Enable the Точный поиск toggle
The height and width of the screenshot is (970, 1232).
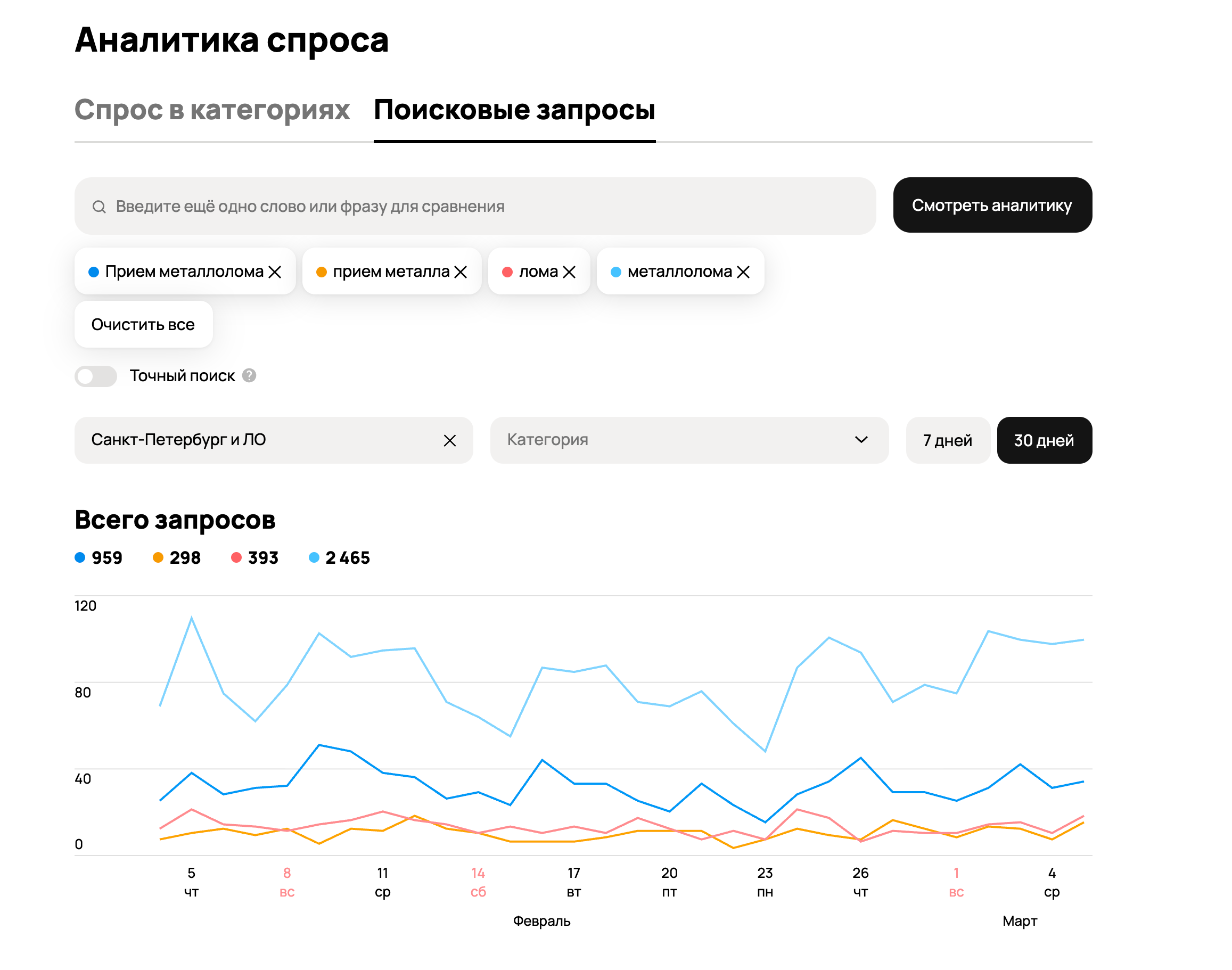(96, 376)
